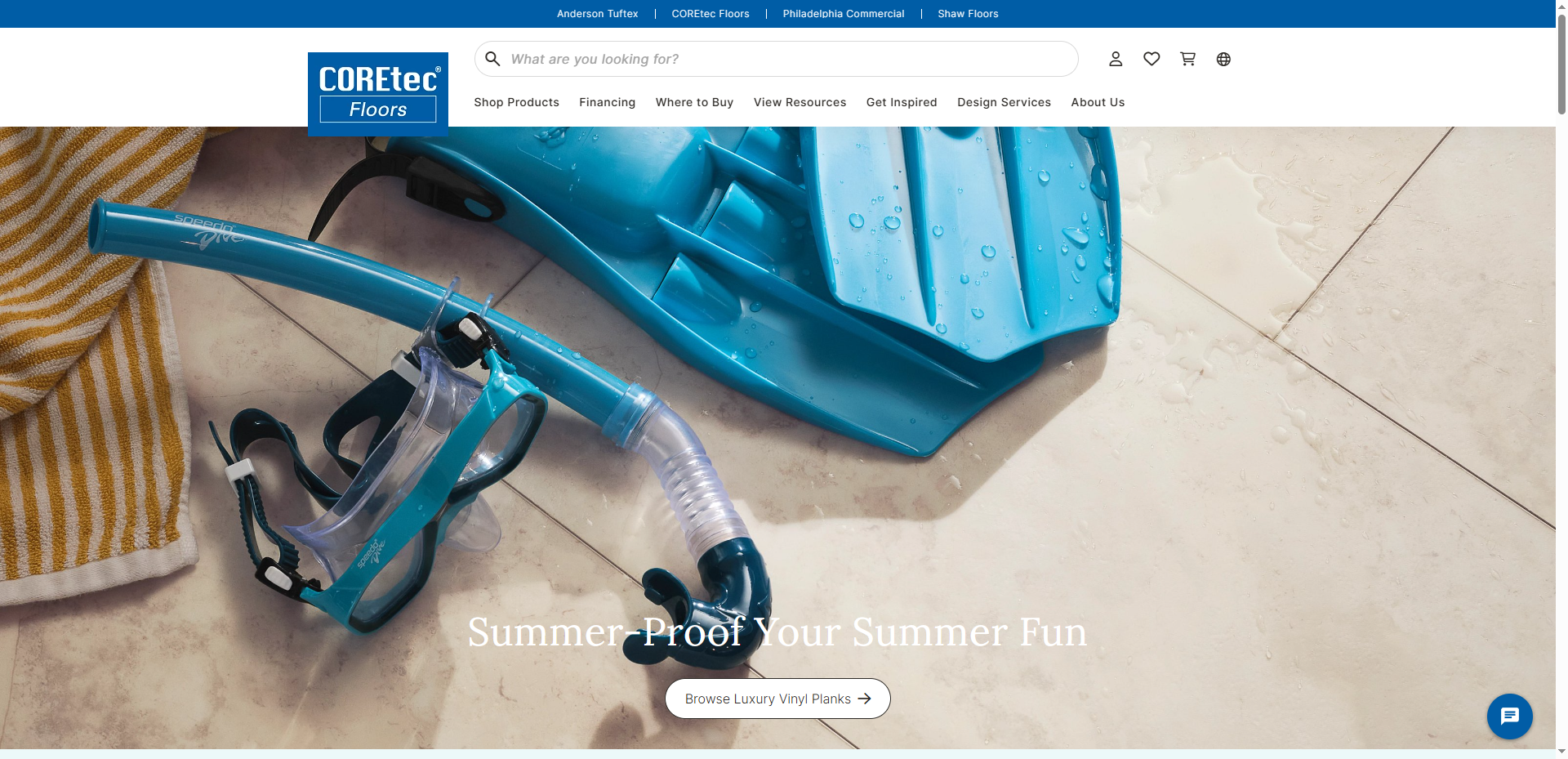The image size is (1568, 759).
Task: Click the magnifying glass search icon
Action: pos(492,59)
